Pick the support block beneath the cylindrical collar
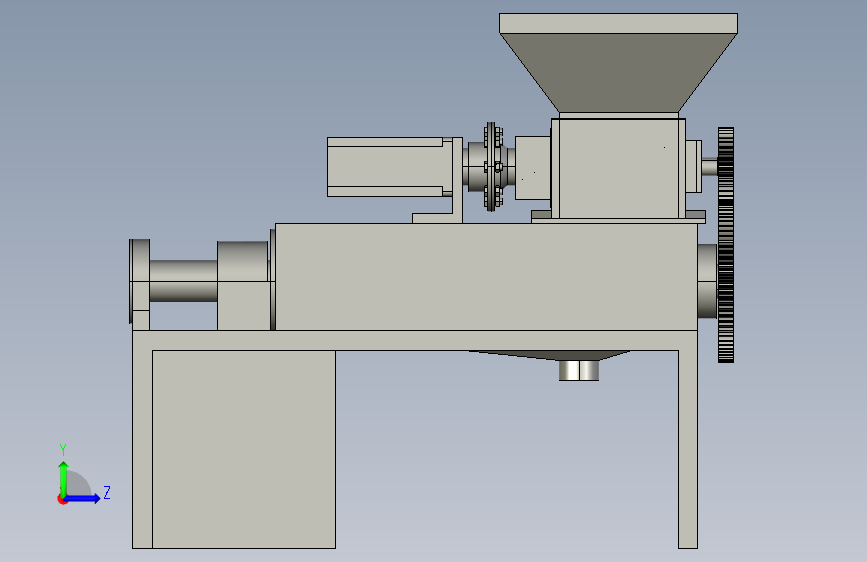This screenshot has height=562, width=867. coord(244,306)
